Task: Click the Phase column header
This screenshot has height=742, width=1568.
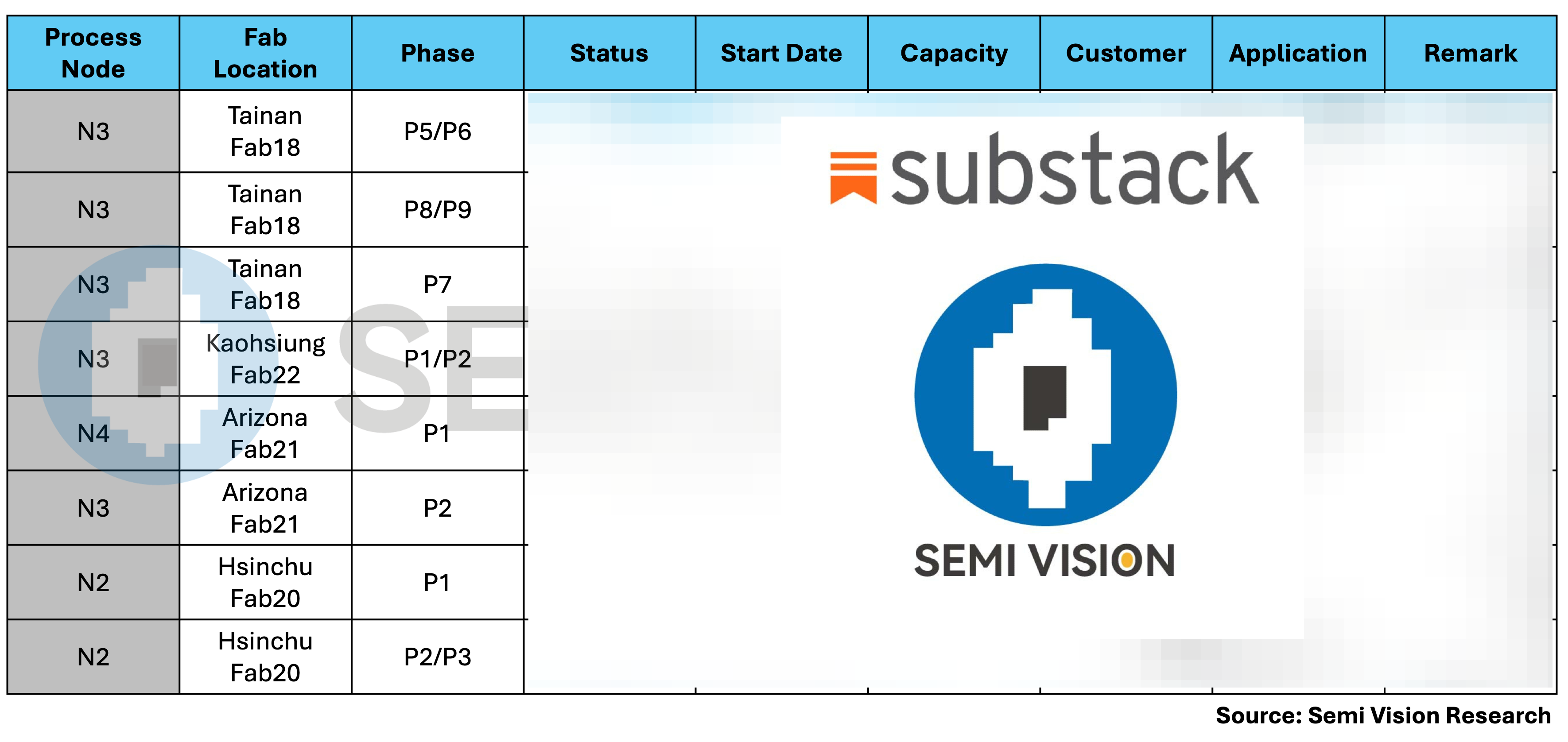Action: click(x=438, y=54)
